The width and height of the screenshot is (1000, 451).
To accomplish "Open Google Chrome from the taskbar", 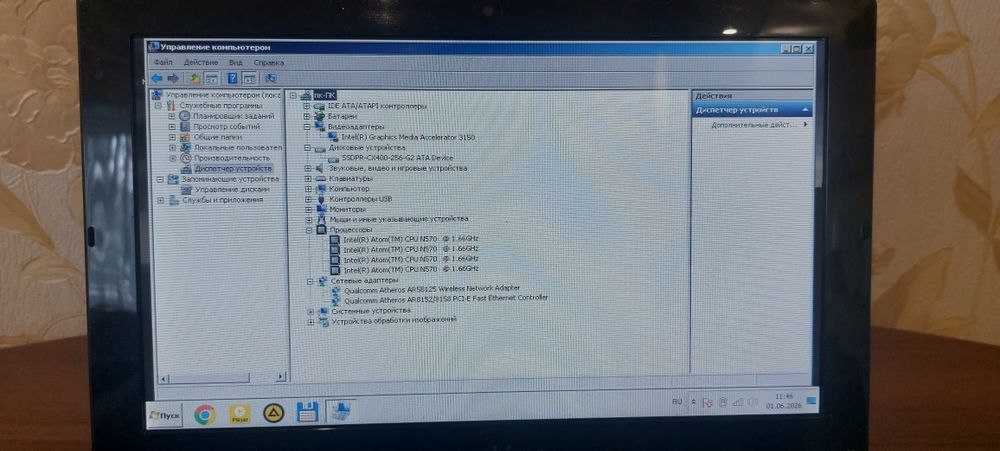I will point(204,415).
